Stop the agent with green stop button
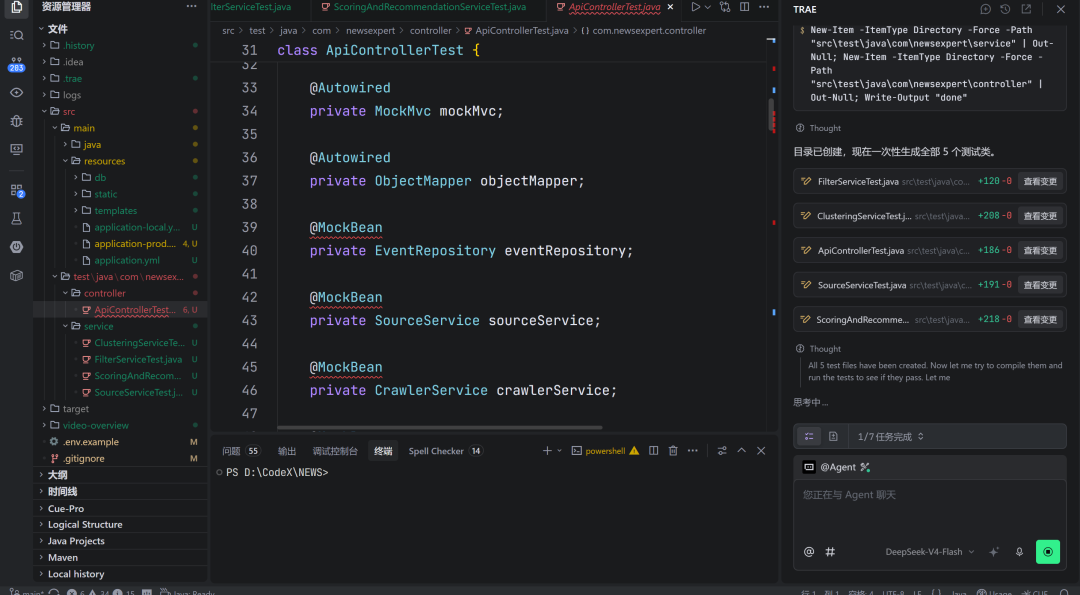The height and width of the screenshot is (595, 1080). click(x=1048, y=552)
